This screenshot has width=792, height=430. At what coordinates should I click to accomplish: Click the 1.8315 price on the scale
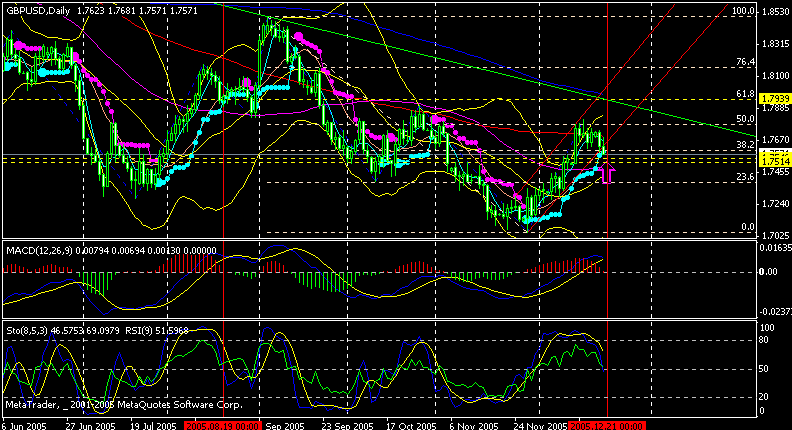pyautogui.click(x=776, y=44)
